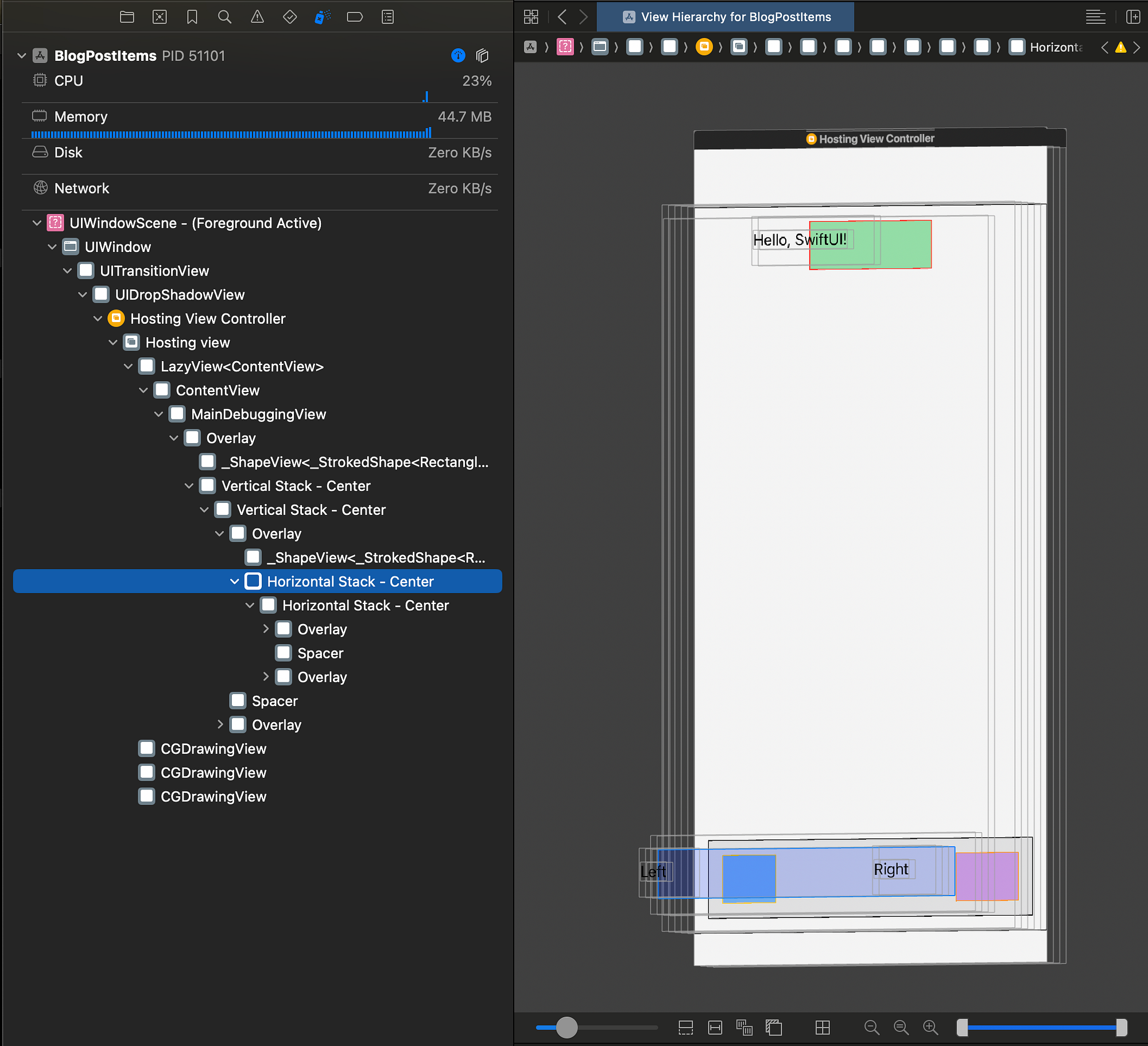Image resolution: width=1148 pixels, height=1046 pixels.
Task: Click the Zoom In magnifier button
Action: coord(930,1028)
